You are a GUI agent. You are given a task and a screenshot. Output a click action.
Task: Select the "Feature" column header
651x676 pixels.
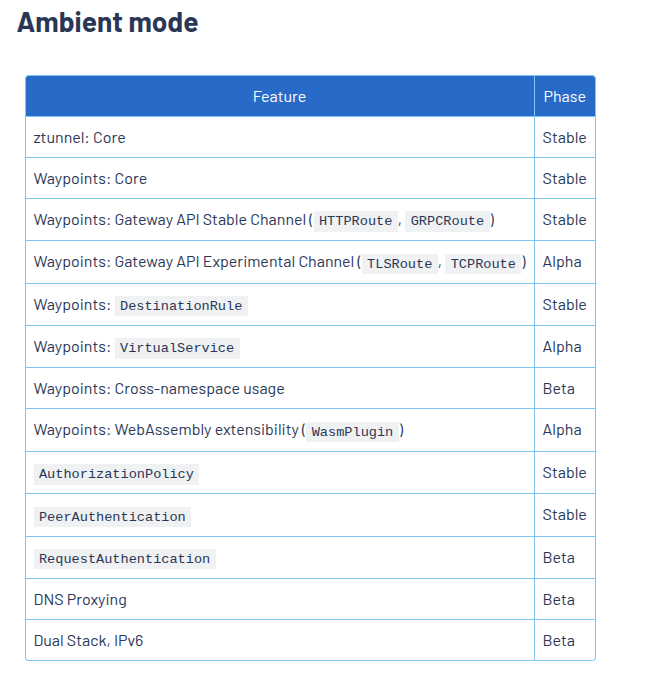pos(279,97)
